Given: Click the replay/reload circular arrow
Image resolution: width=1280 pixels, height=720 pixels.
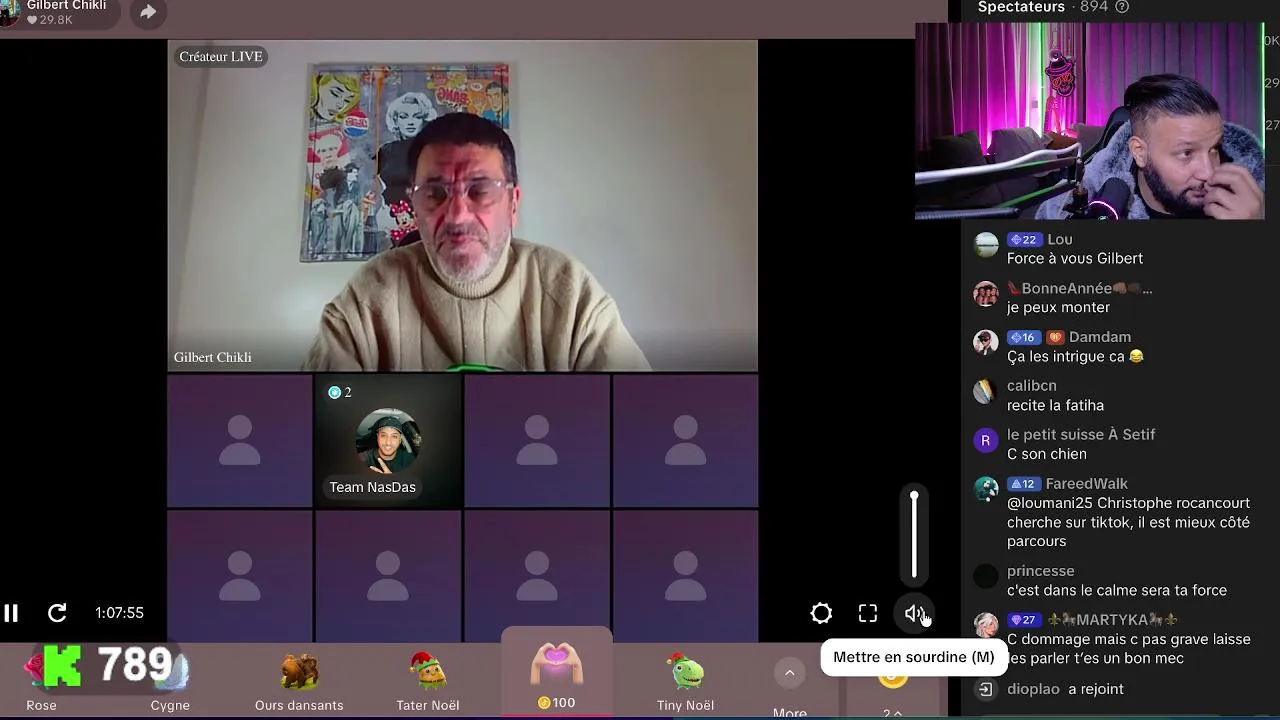Looking at the screenshot, I should [57, 613].
